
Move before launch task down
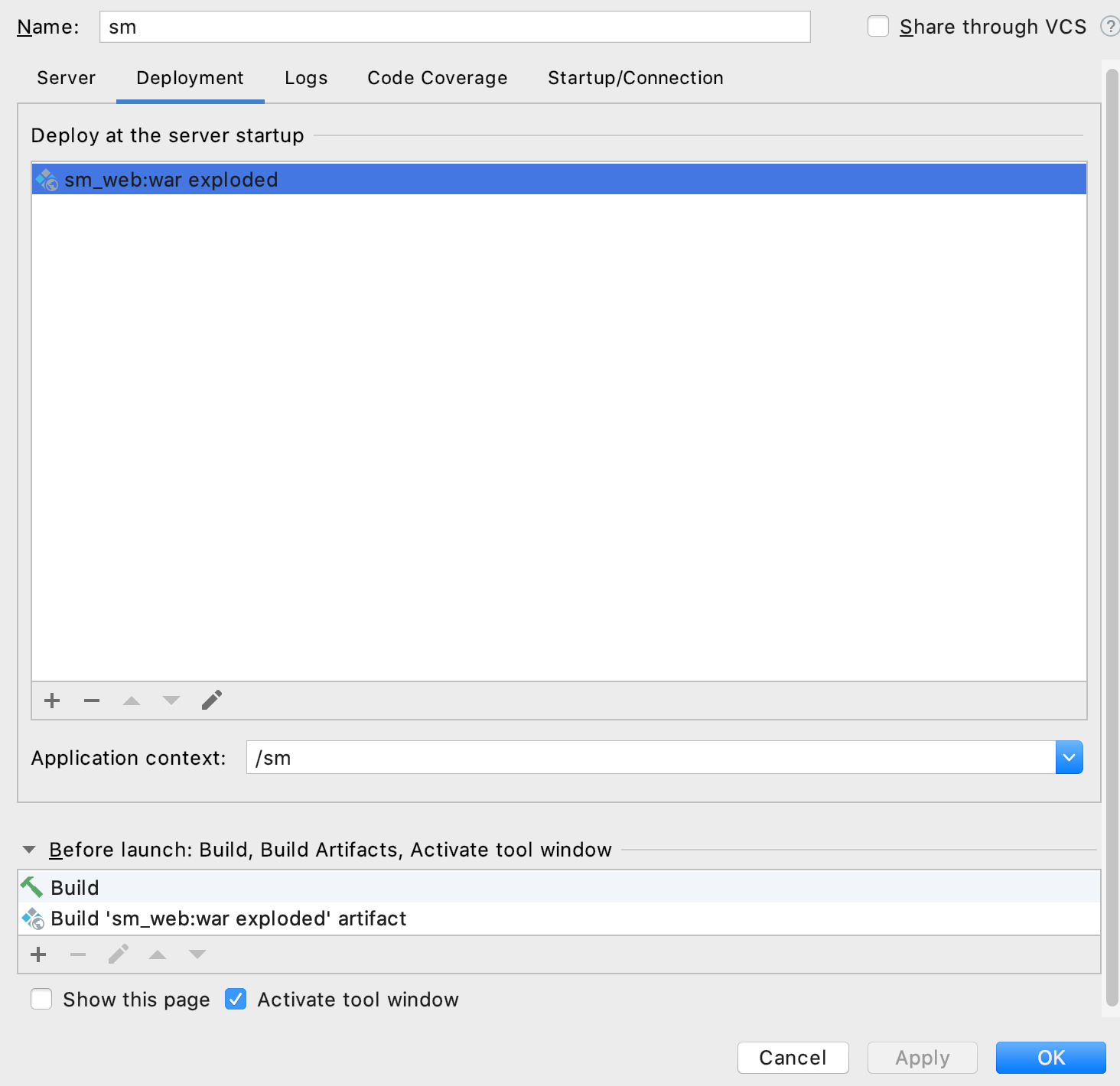[x=197, y=954]
